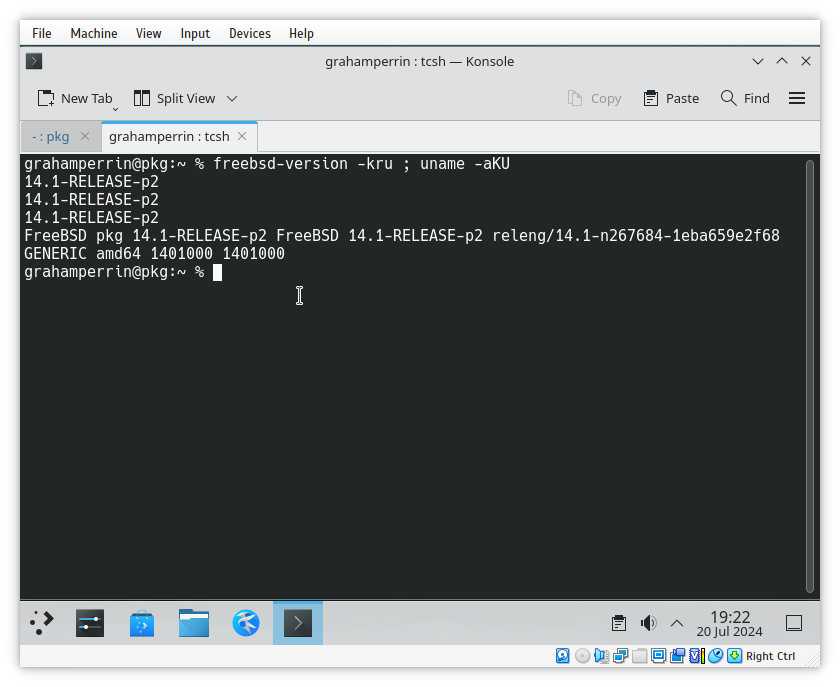Open System Settings from the taskbar
The image size is (840, 687).
coord(90,622)
